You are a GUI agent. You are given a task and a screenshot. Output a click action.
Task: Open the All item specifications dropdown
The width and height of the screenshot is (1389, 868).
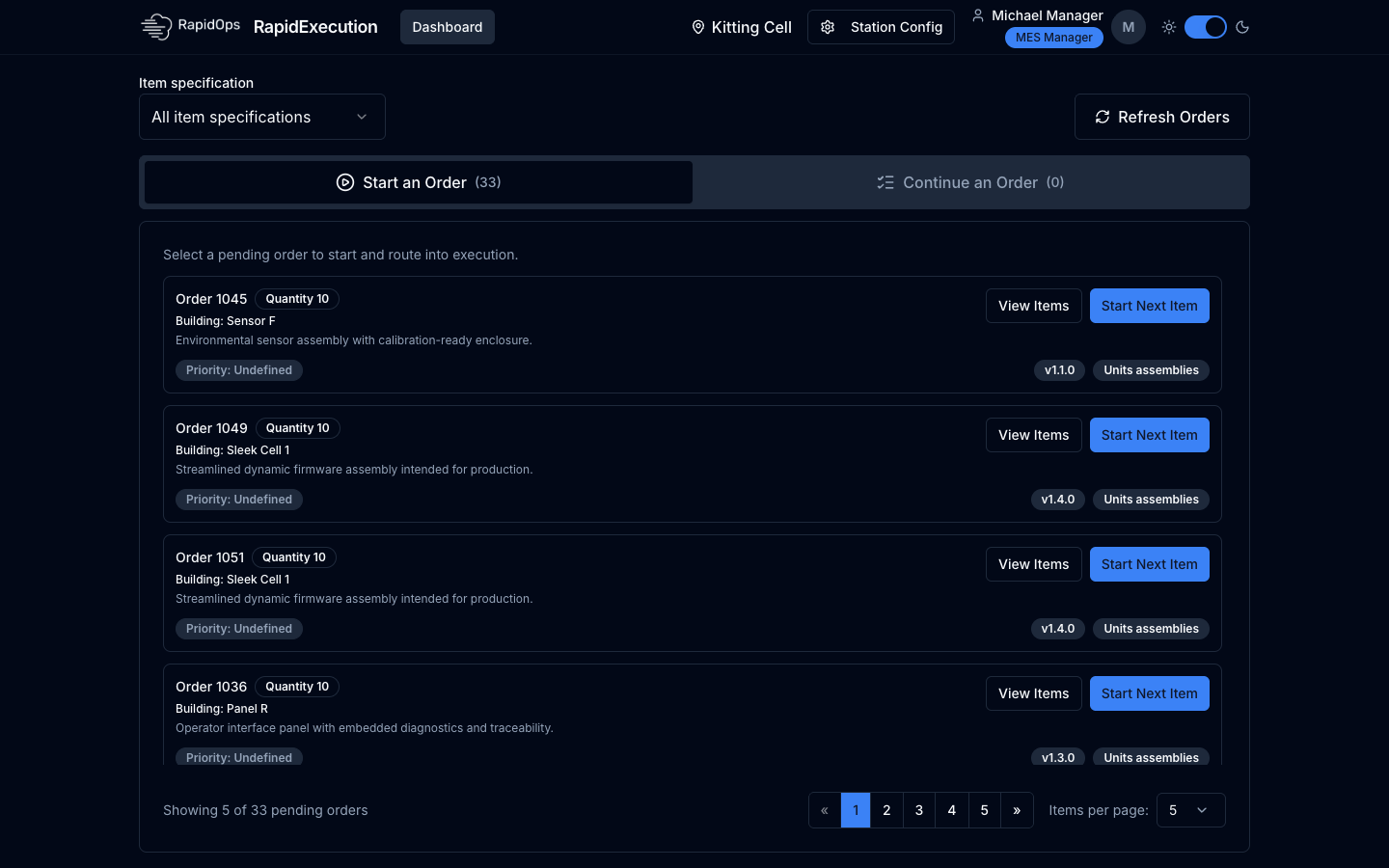coord(262,117)
